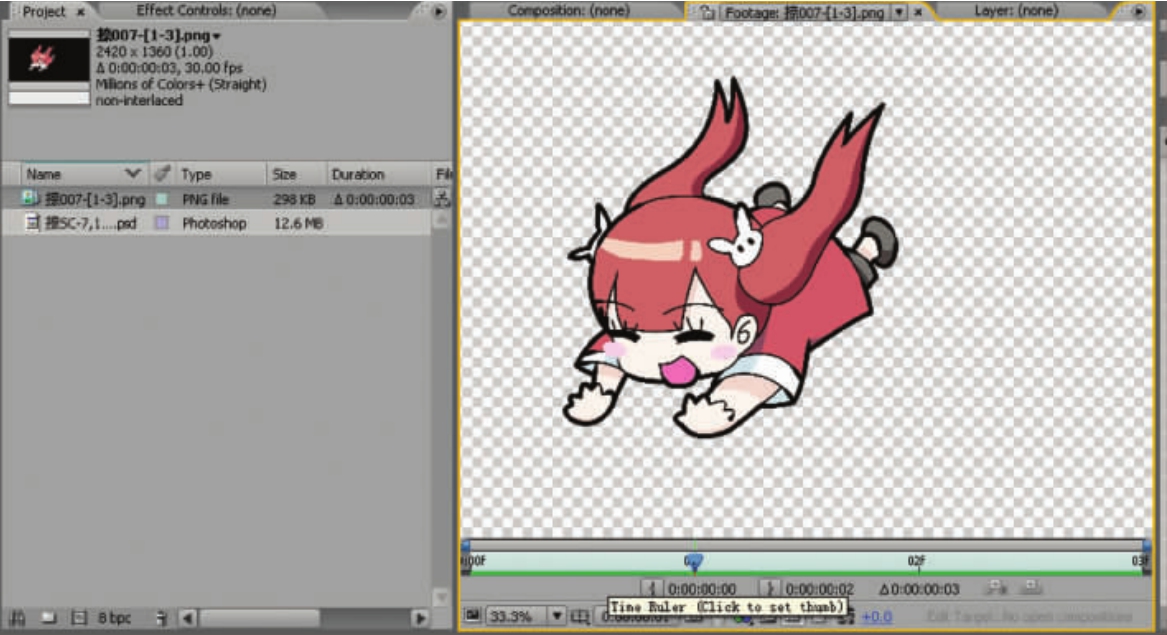Click the 8 bpc color depth button

click(114, 618)
